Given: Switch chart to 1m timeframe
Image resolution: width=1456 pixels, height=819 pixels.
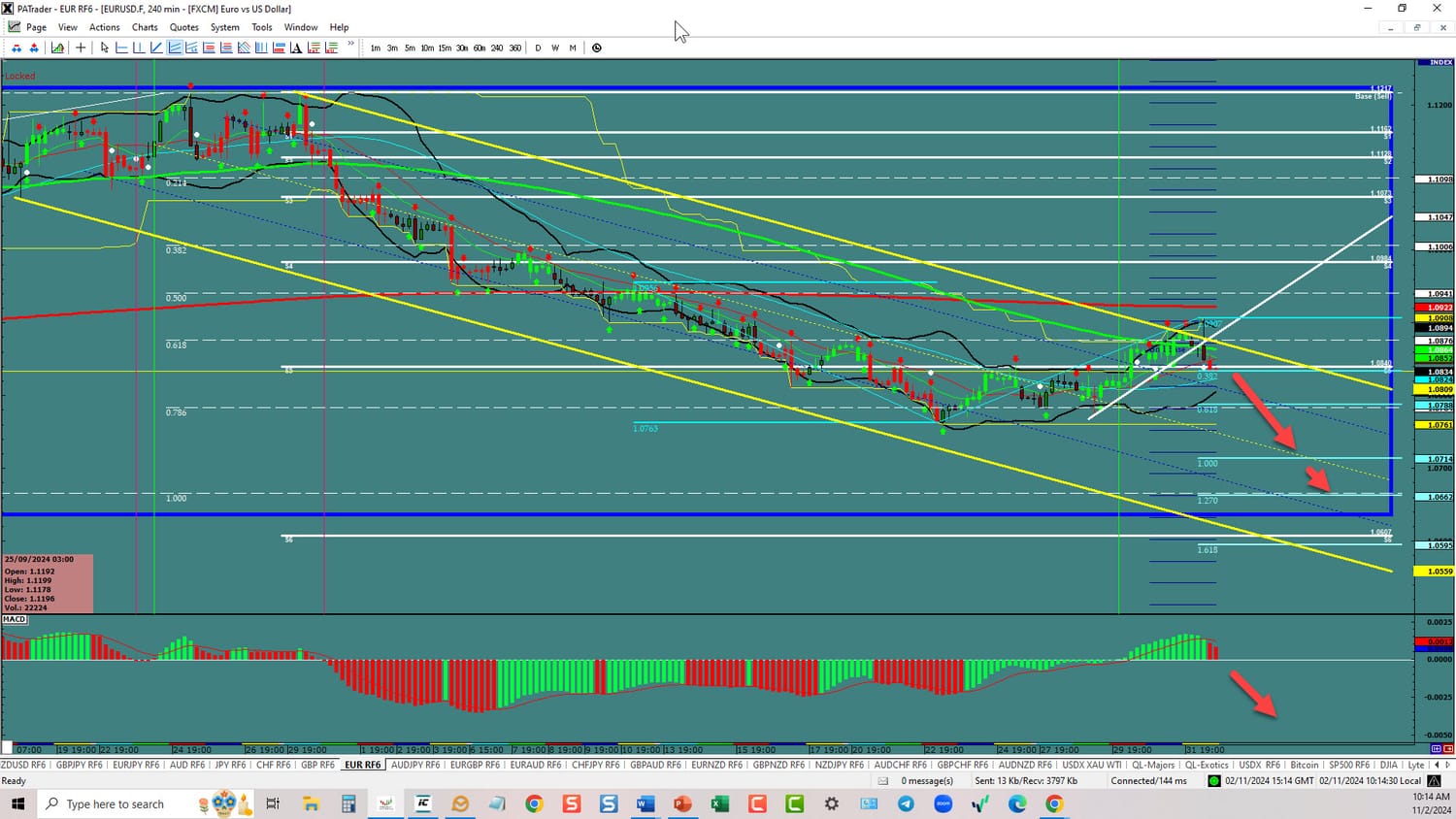Looking at the screenshot, I should (376, 48).
